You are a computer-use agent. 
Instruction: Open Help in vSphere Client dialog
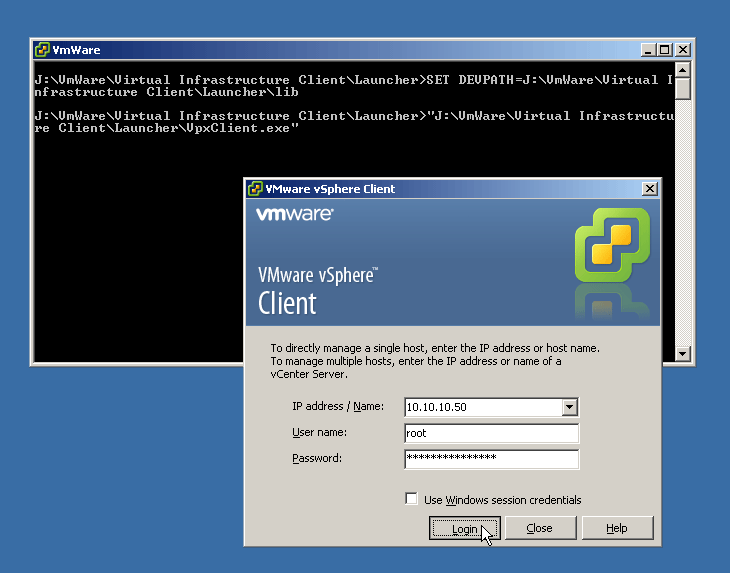[x=617, y=528]
